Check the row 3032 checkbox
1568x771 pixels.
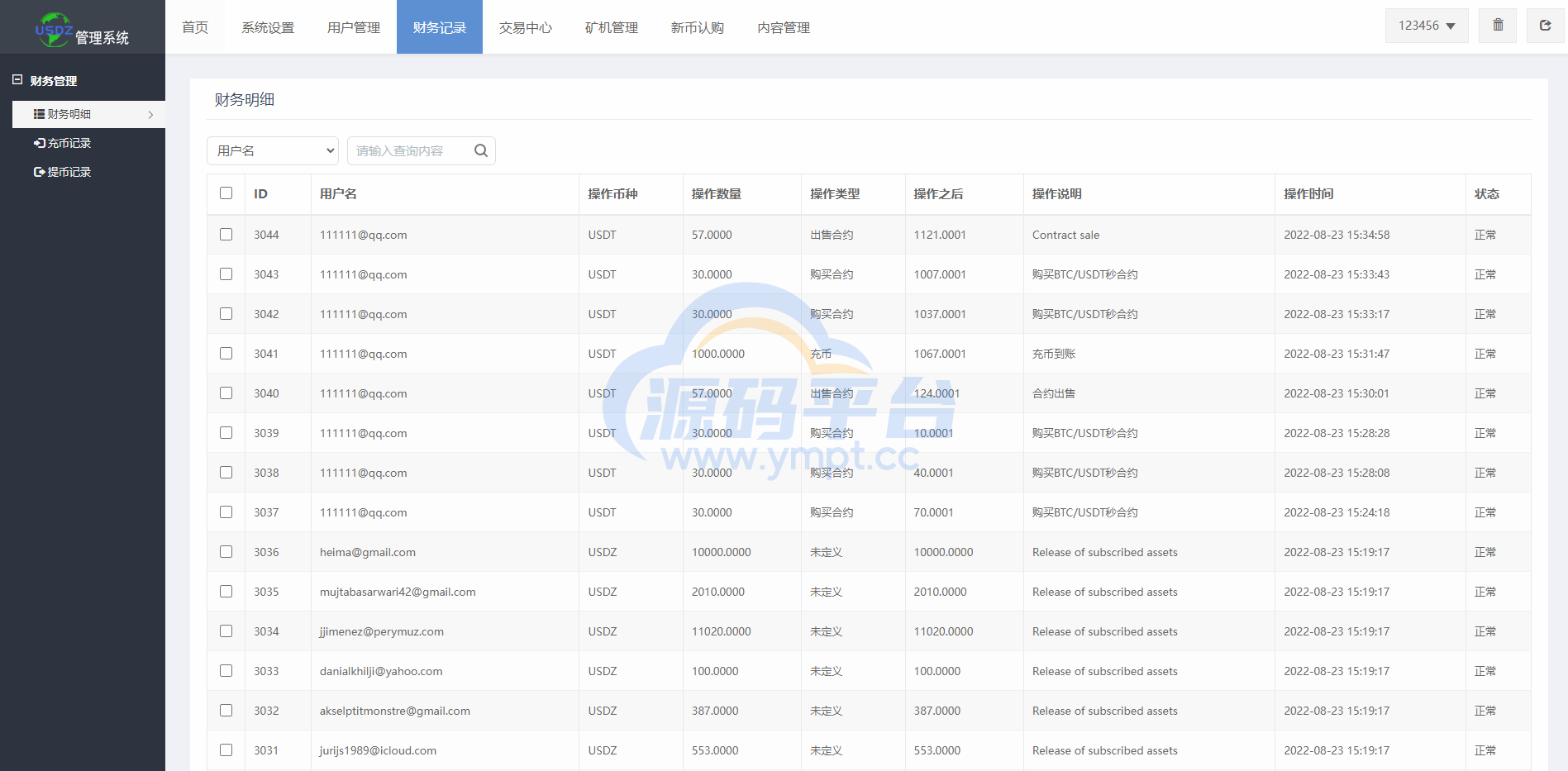pos(226,711)
